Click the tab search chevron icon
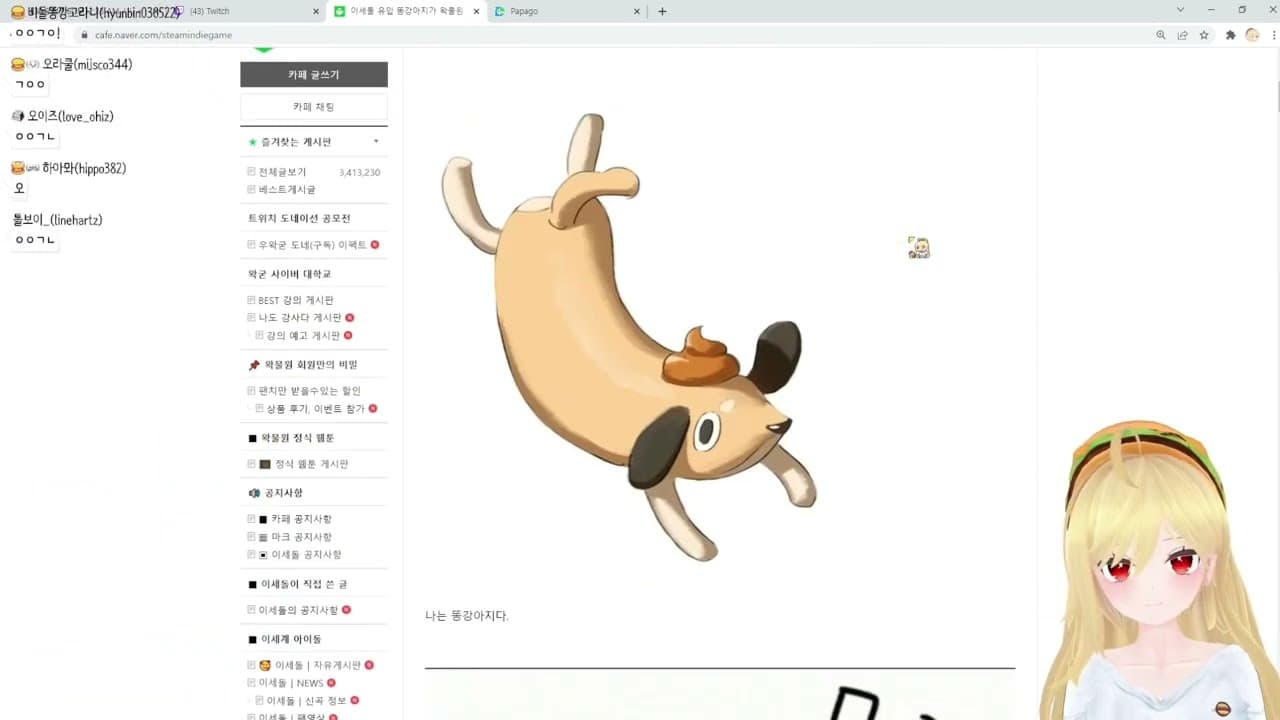This screenshot has width=1280, height=720. (x=1181, y=10)
